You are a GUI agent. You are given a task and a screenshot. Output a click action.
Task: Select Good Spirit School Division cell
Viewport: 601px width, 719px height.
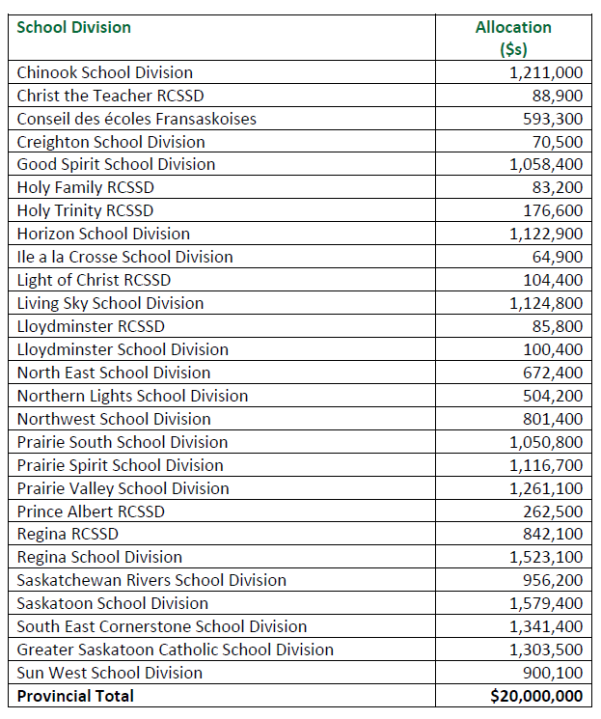[116, 164]
